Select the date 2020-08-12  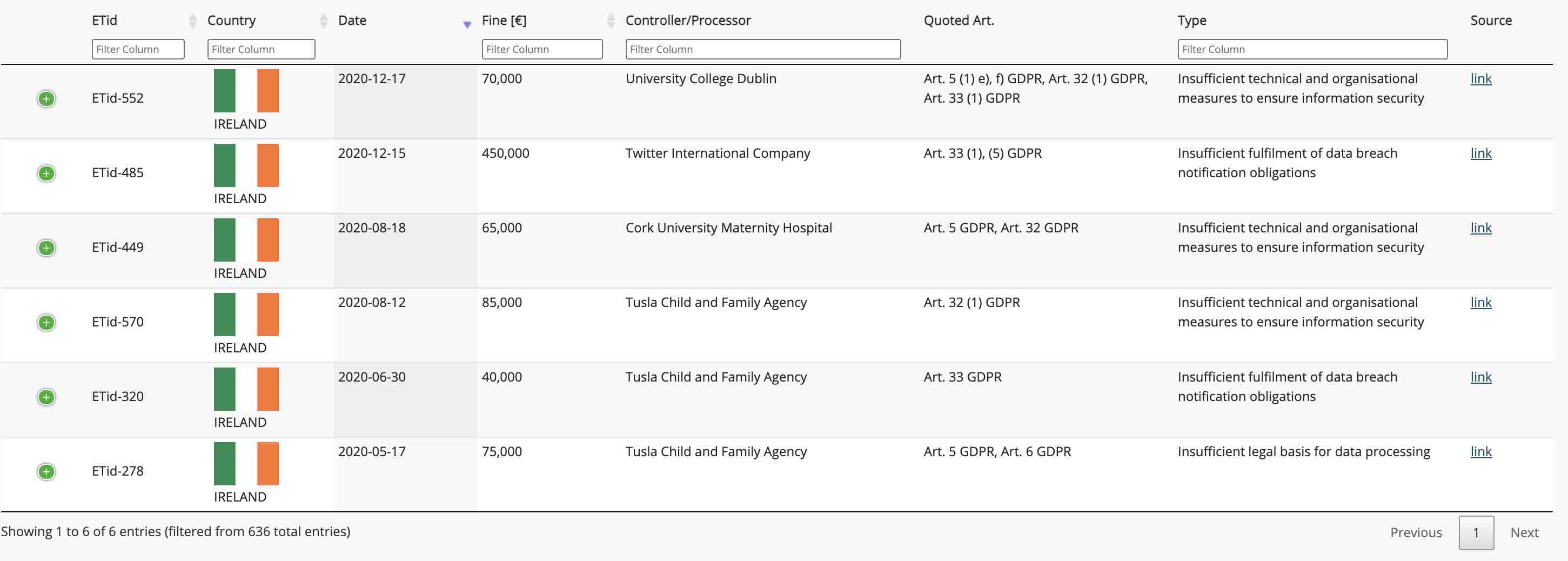[x=372, y=303]
